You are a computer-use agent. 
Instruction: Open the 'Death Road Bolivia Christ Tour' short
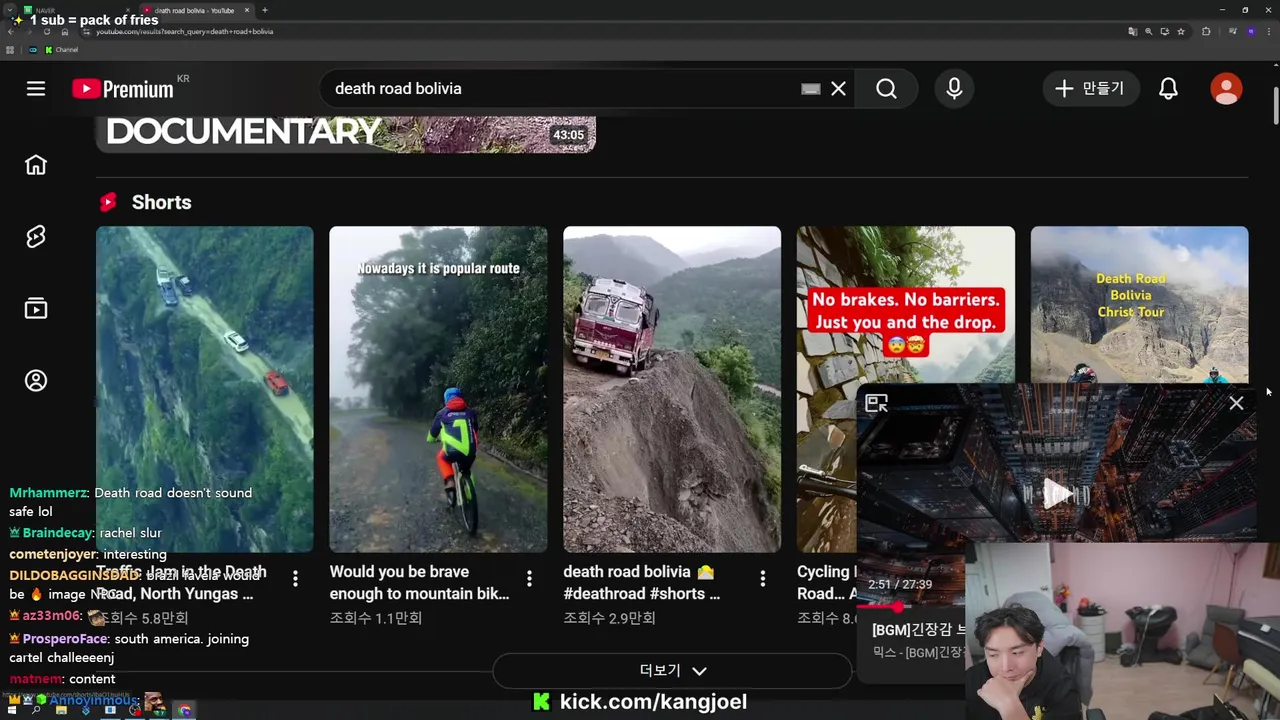pyautogui.click(x=1139, y=305)
